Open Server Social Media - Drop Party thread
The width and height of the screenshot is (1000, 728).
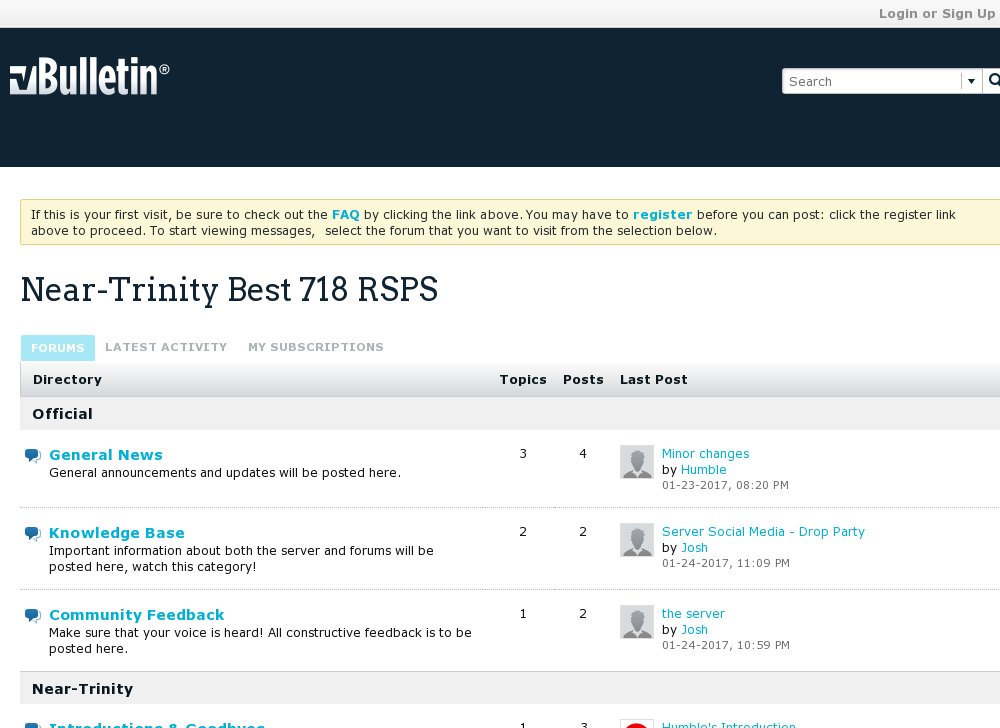click(763, 531)
